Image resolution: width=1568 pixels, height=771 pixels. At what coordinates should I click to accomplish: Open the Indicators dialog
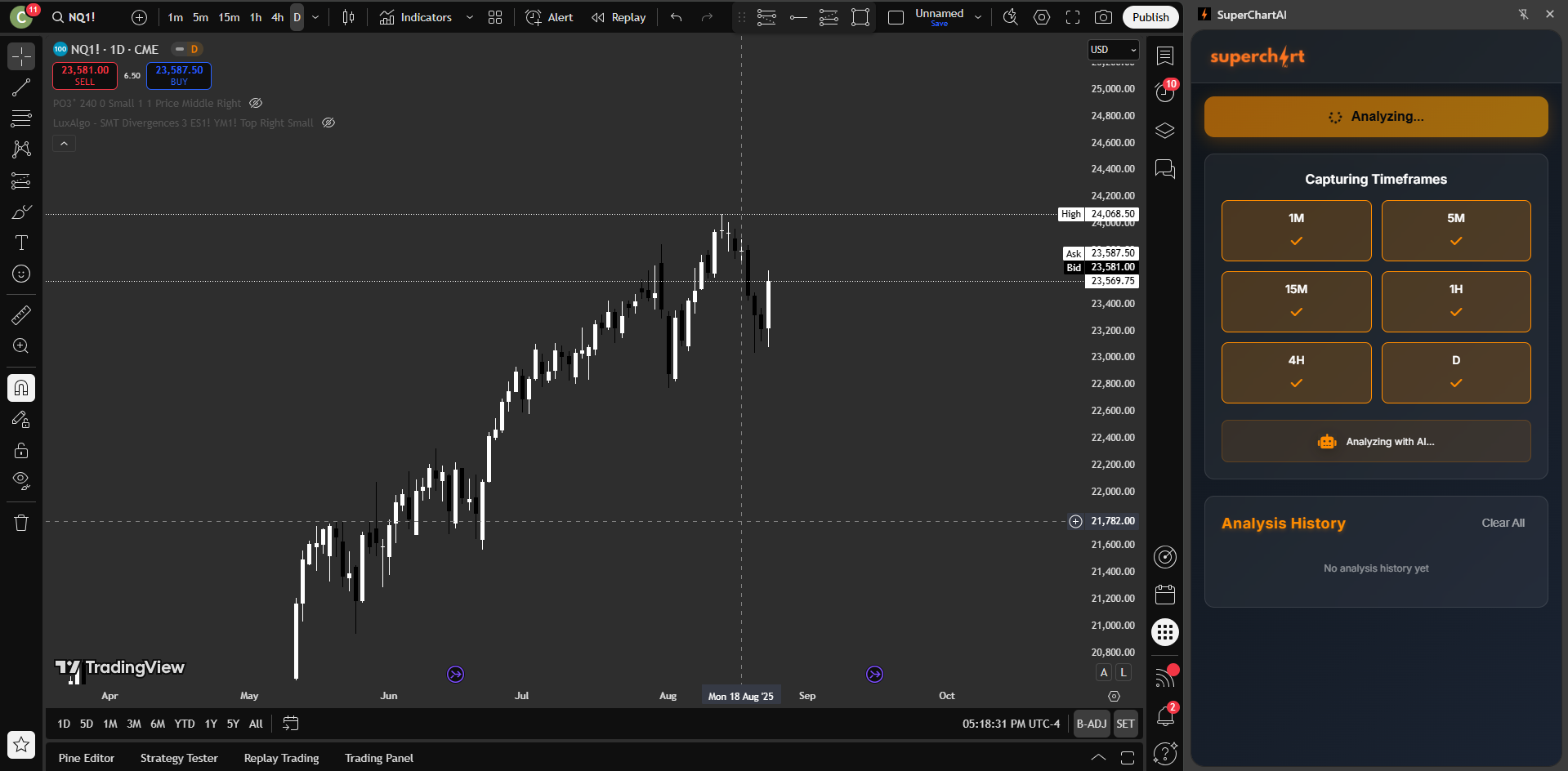coord(416,17)
